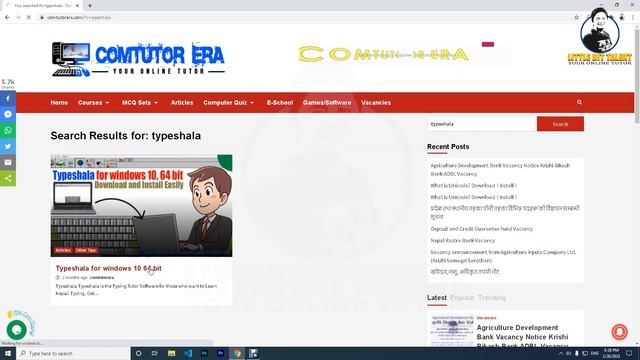
Task: Go to Home in navigation bar
Action: coord(59,102)
